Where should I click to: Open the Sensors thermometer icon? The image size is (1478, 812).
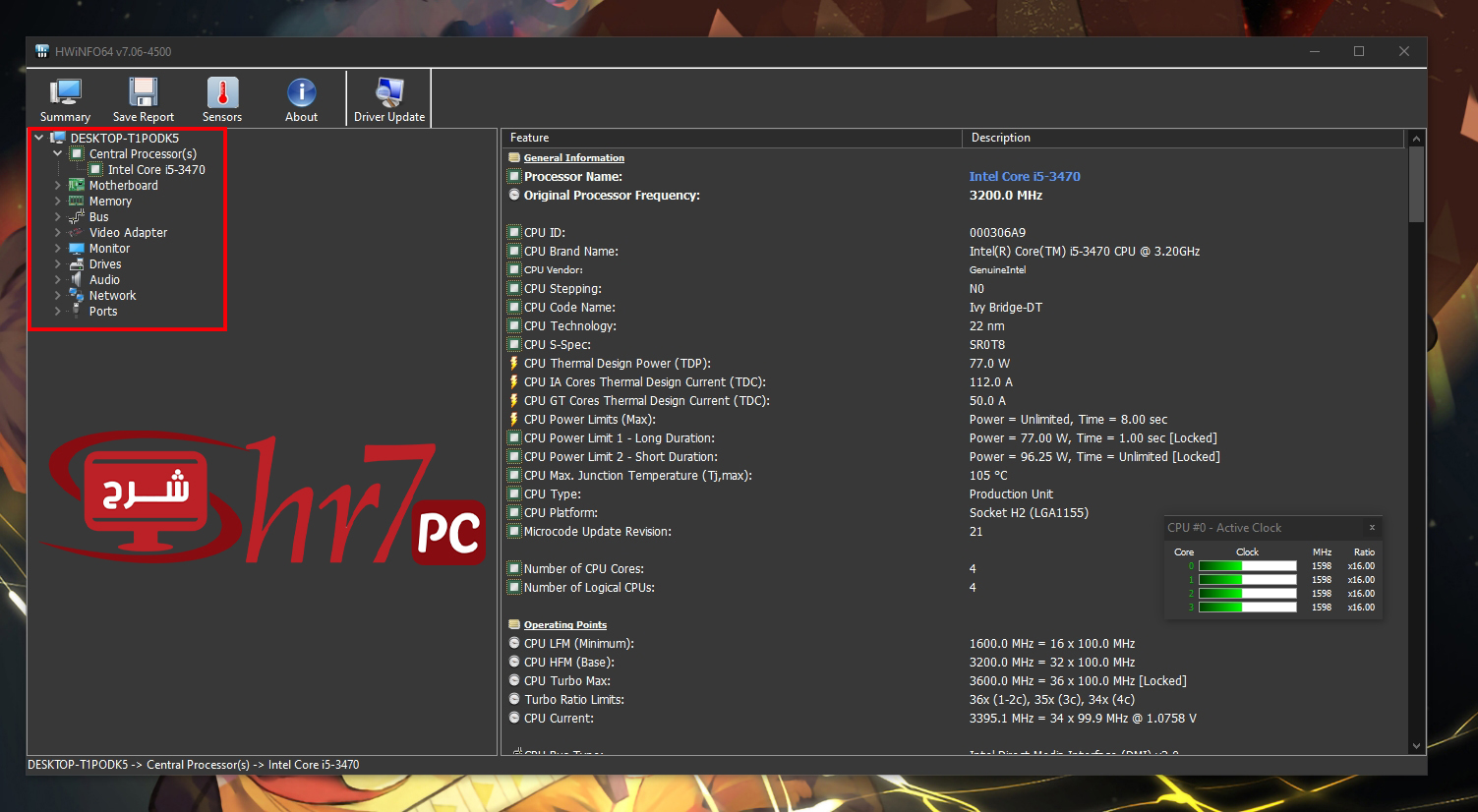pos(222,92)
